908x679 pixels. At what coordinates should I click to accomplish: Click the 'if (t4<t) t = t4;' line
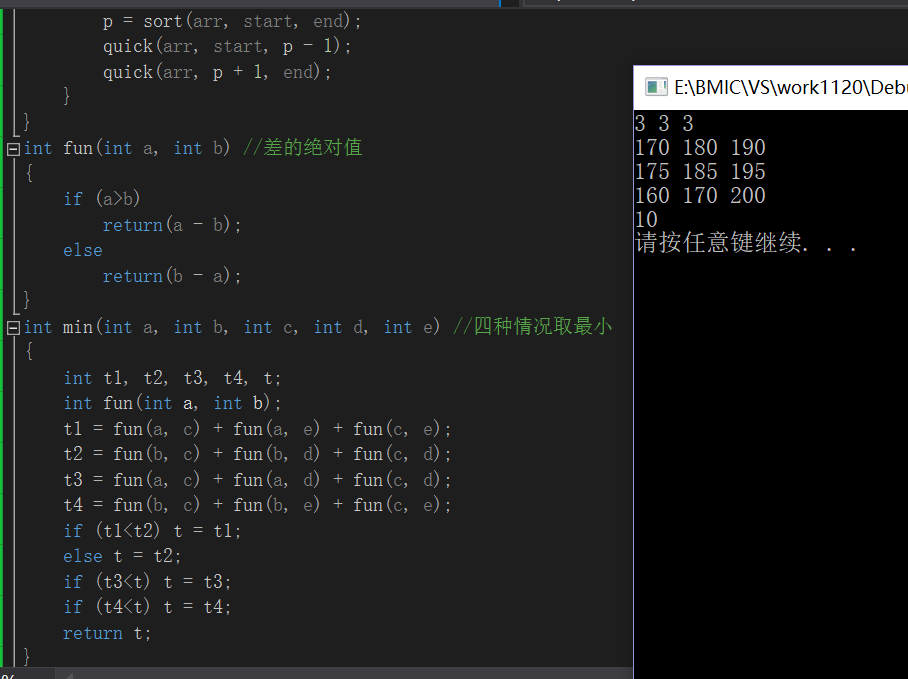point(147,607)
